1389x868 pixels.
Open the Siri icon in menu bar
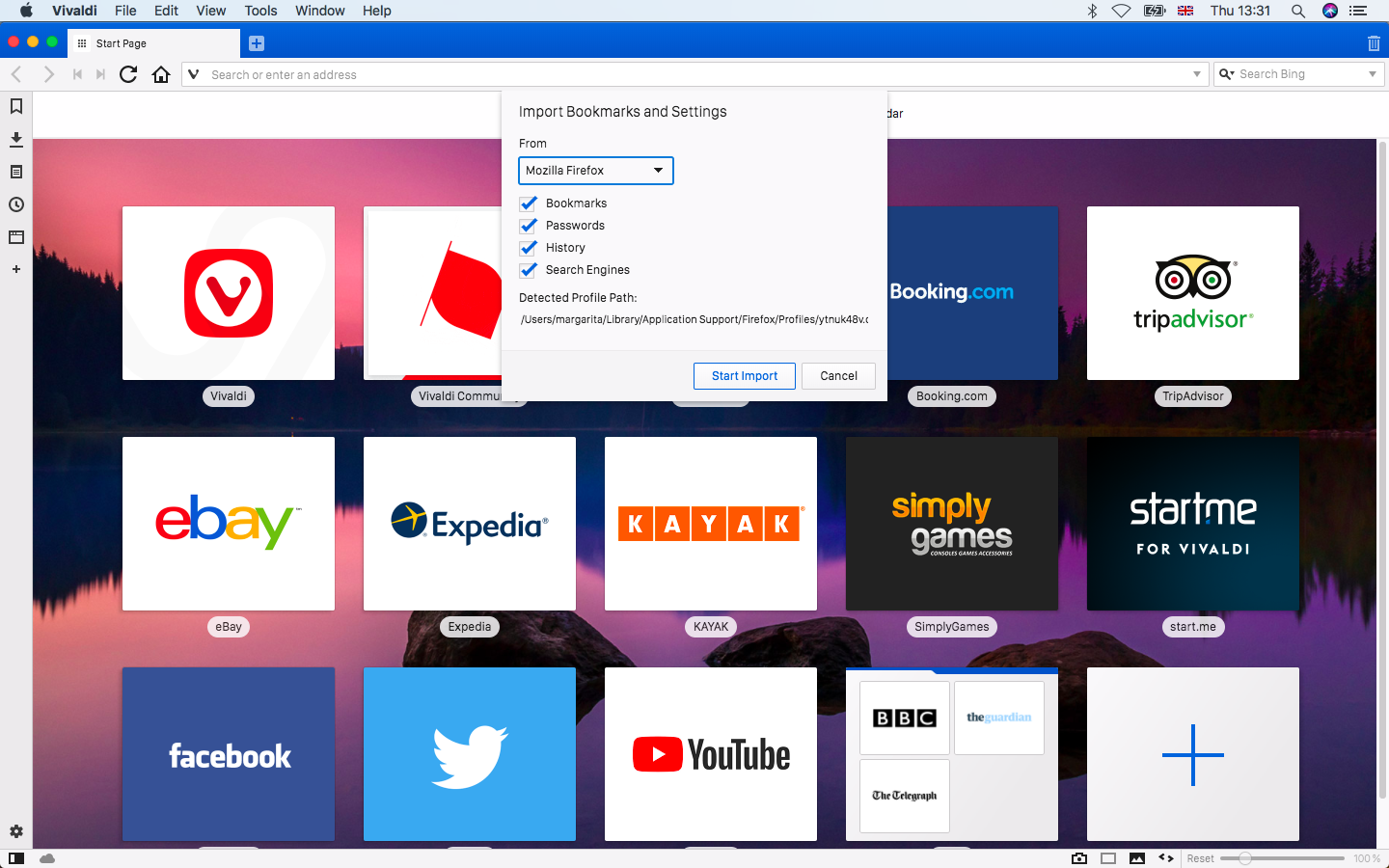1330,11
